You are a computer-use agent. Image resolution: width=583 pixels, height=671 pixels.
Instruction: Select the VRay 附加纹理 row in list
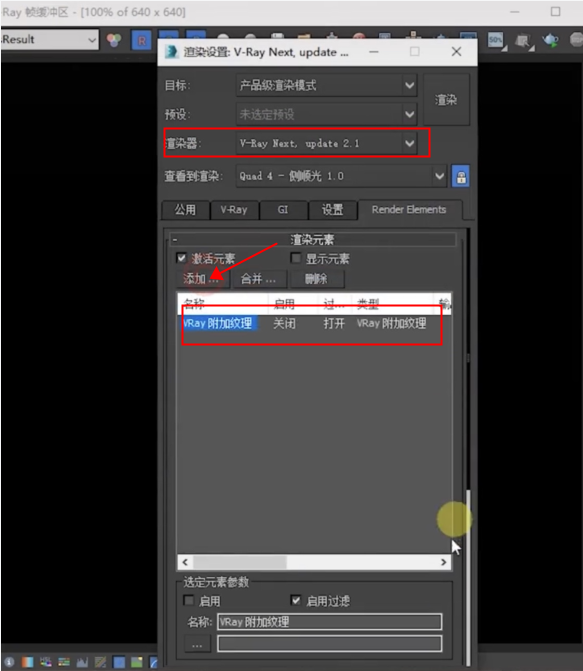315,324
